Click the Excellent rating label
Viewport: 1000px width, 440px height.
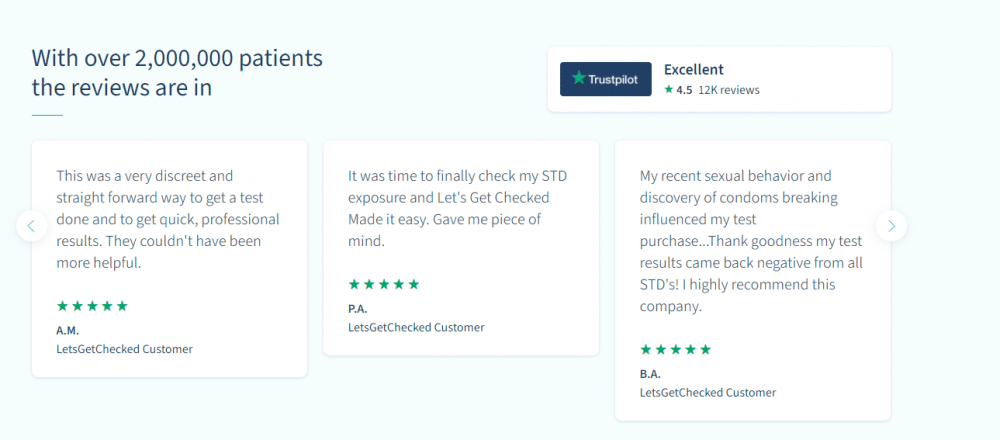tap(694, 70)
